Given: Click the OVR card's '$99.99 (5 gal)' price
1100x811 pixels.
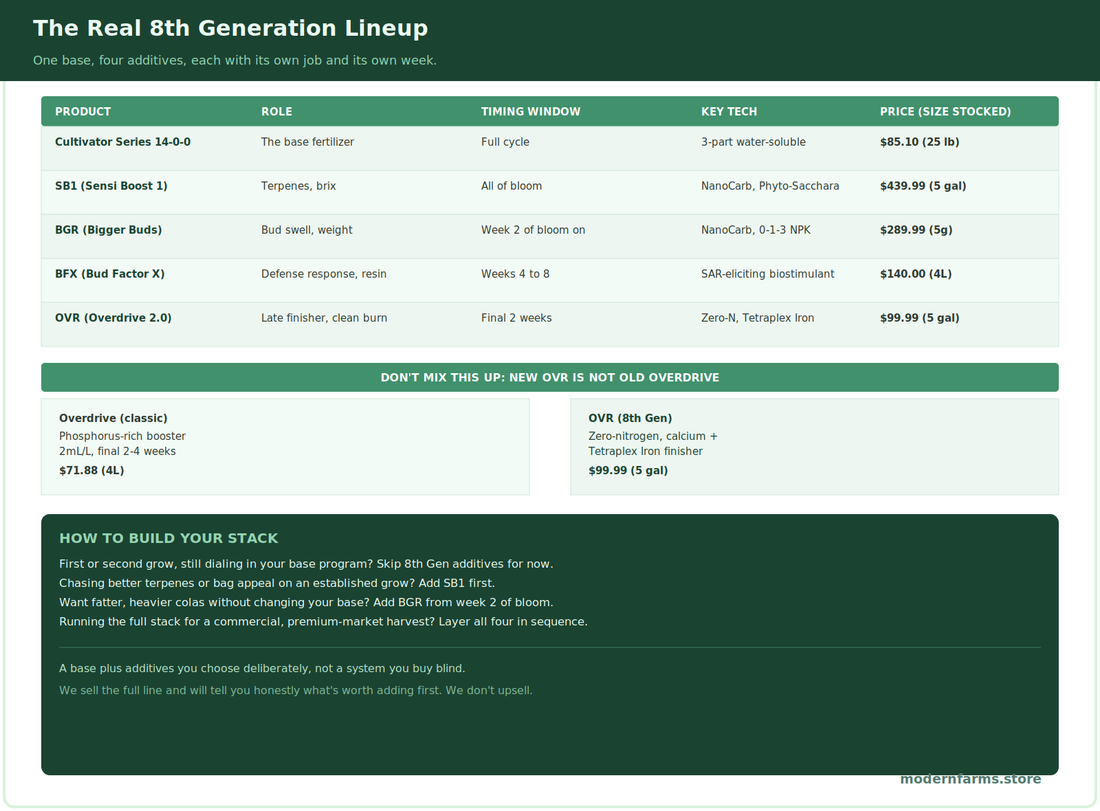Looking at the screenshot, I should coord(628,471).
